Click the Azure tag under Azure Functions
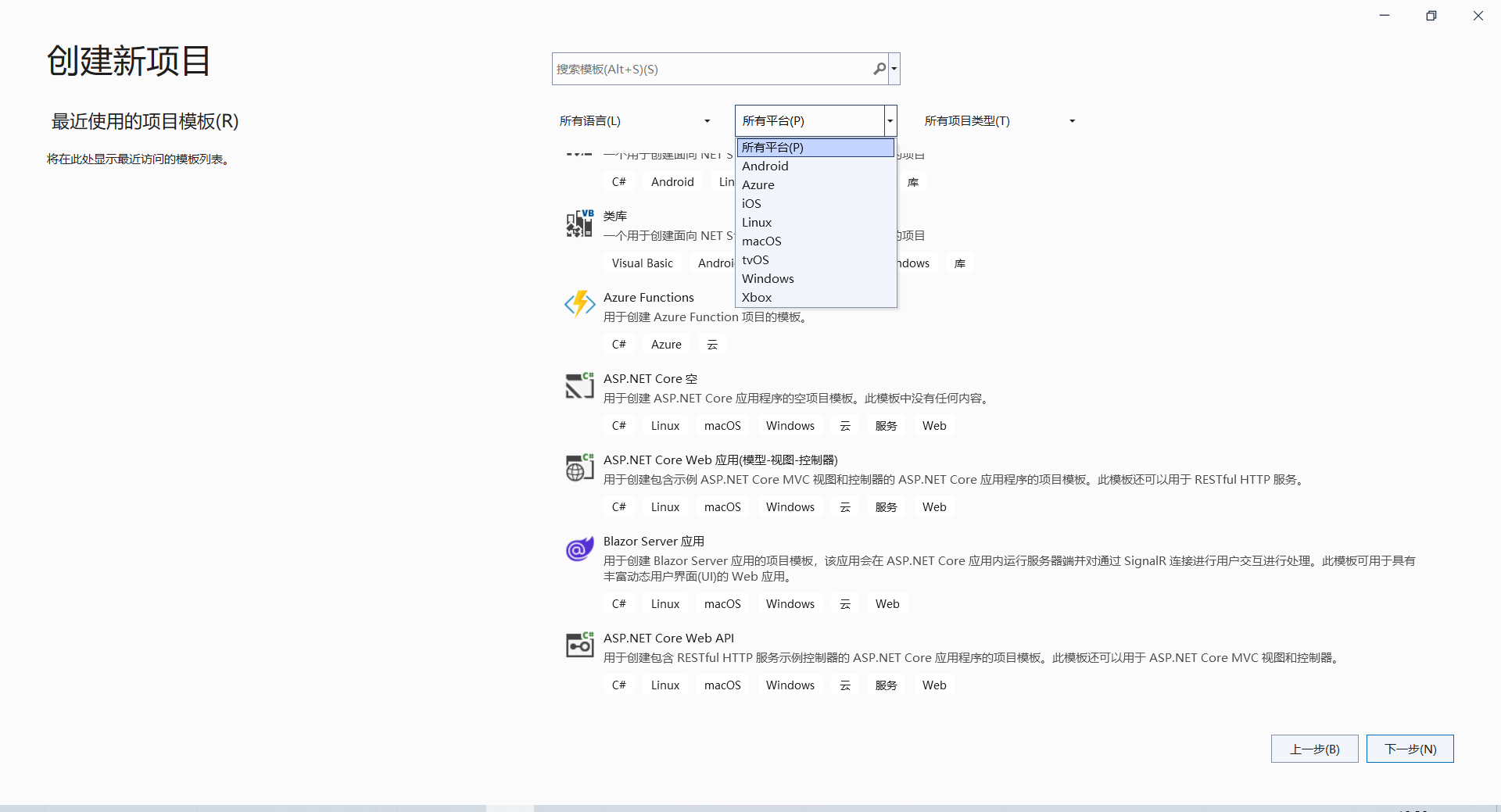This screenshot has width=1501, height=812. pyautogui.click(x=666, y=345)
